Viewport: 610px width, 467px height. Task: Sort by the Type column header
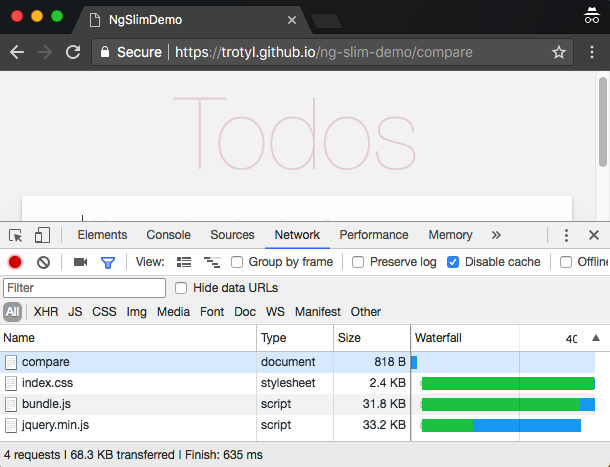tap(295, 338)
